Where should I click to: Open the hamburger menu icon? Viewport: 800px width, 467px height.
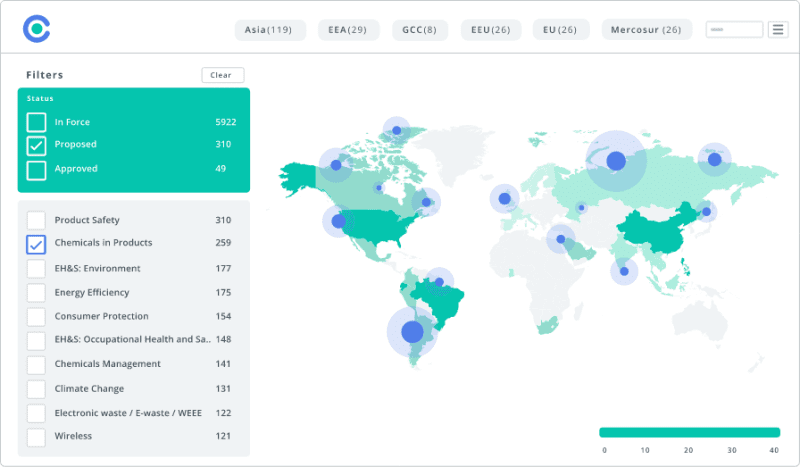(x=777, y=30)
